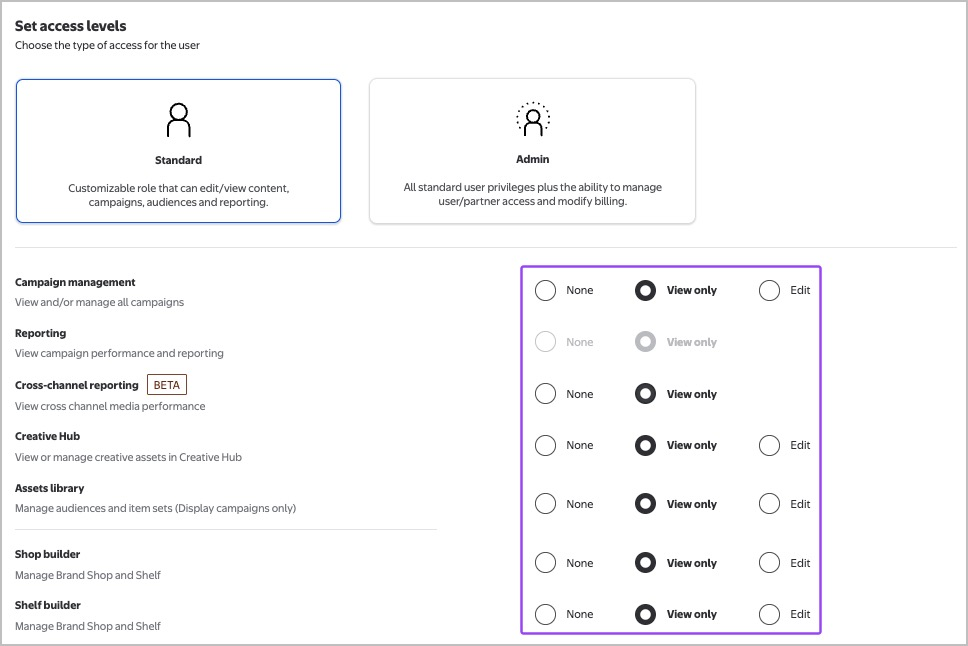Screen dimensions: 968x646
Task: Click 'Choose the type of access for the user'
Action: point(107,45)
